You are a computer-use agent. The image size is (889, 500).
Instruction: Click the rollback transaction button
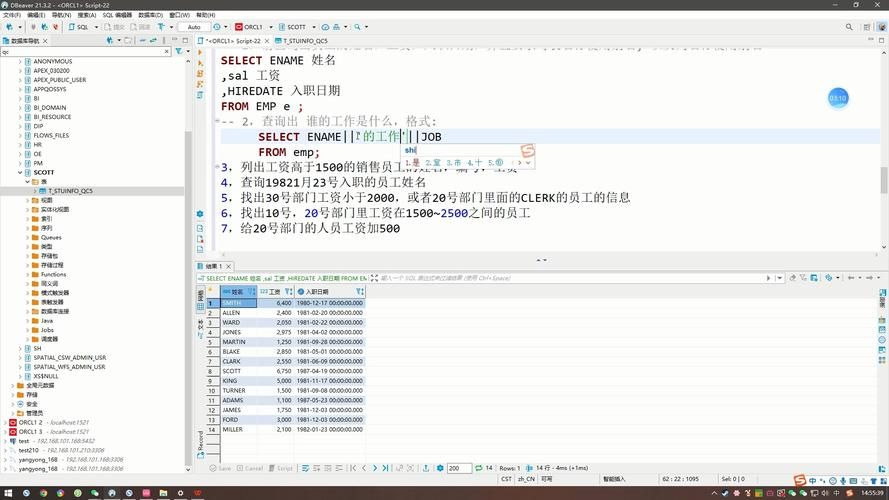[139, 27]
